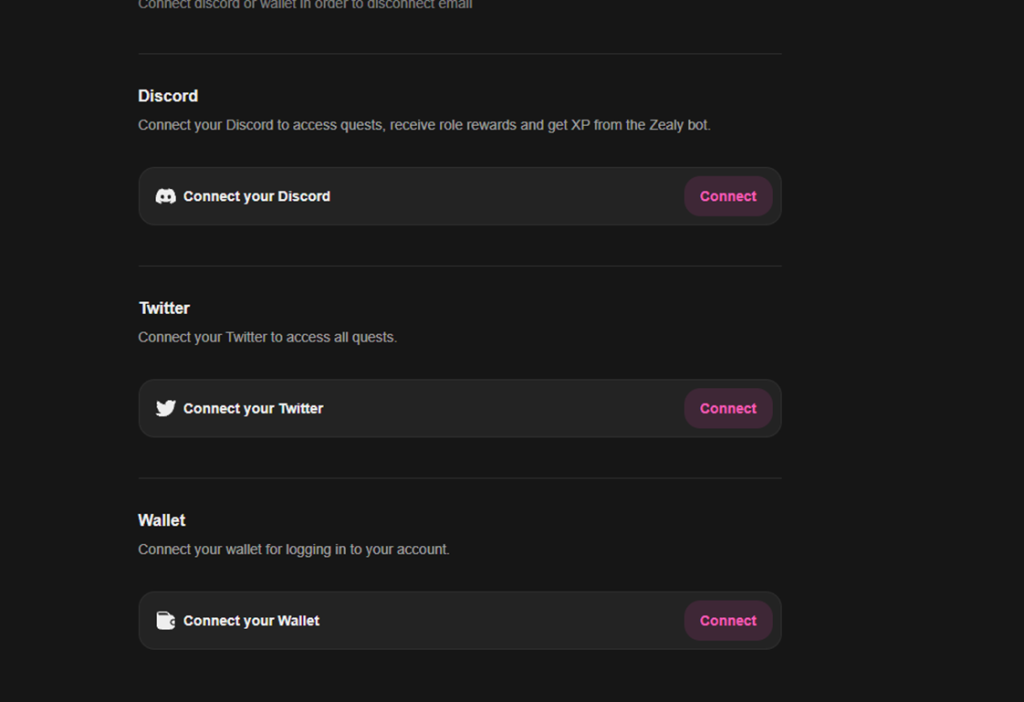Click the wallet logging in description text
Screen dimensions: 1024x702
pos(293,550)
